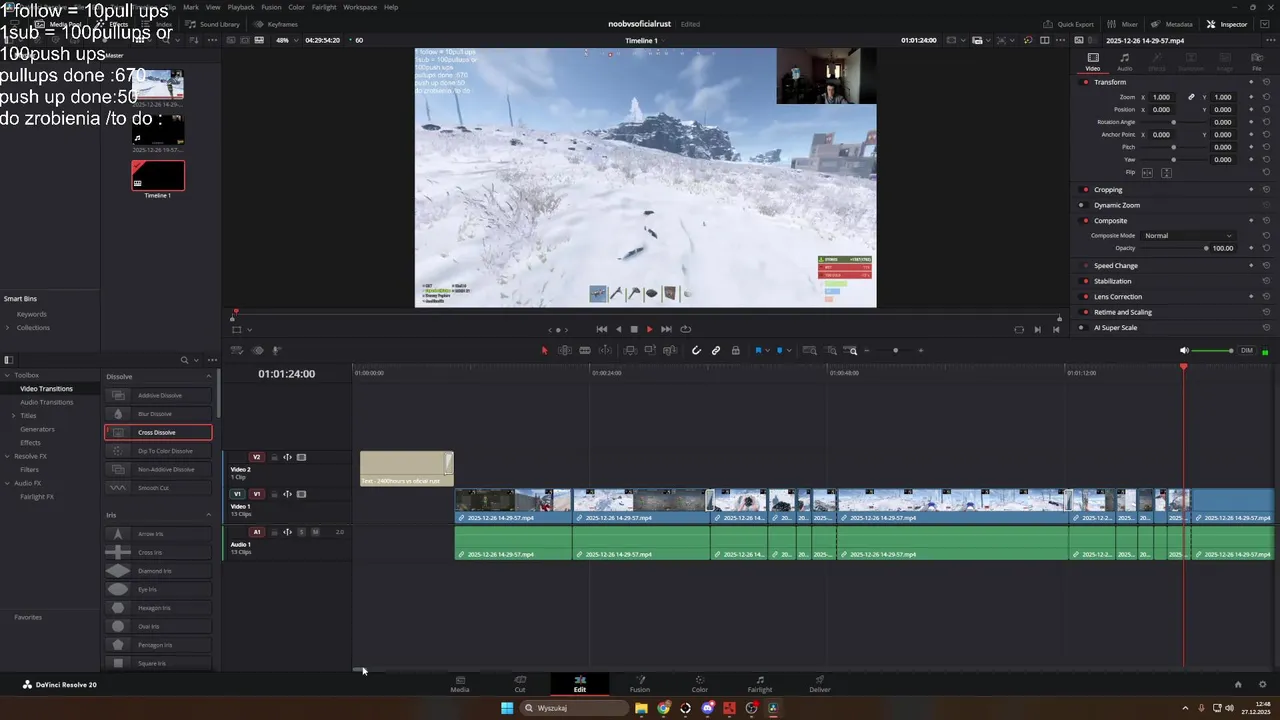The width and height of the screenshot is (1280, 720).
Task: Toggle timeline Snapping magnet icon
Action: pyautogui.click(x=697, y=351)
